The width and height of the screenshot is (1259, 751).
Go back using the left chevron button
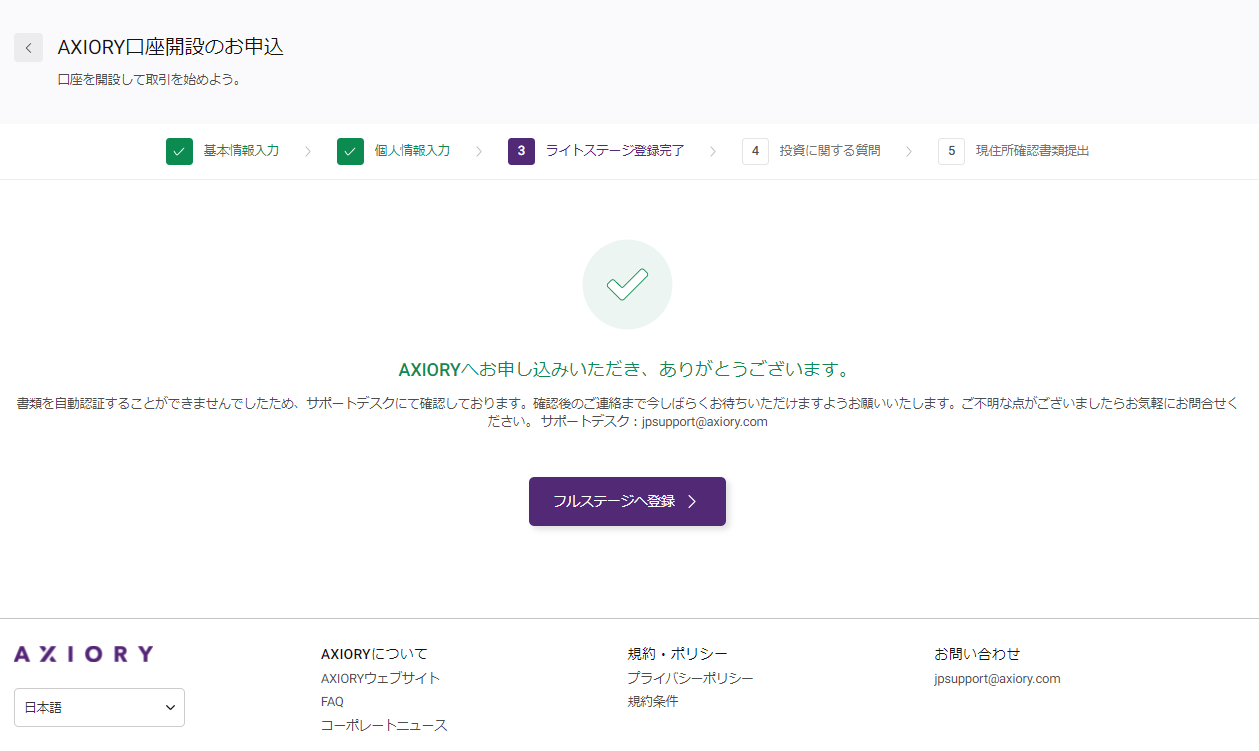28,47
